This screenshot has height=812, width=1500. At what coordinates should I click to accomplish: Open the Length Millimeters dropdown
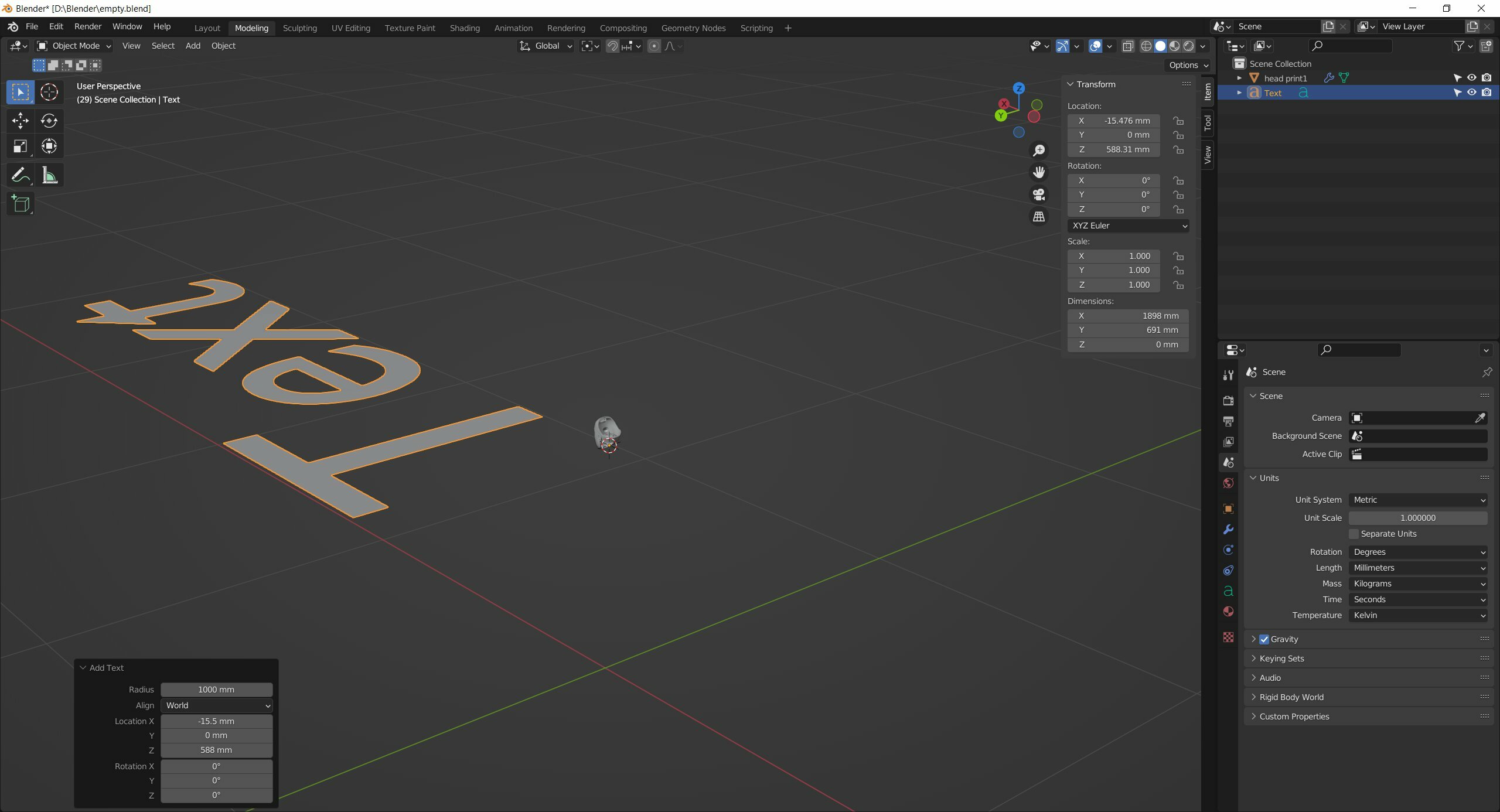[x=1418, y=568]
